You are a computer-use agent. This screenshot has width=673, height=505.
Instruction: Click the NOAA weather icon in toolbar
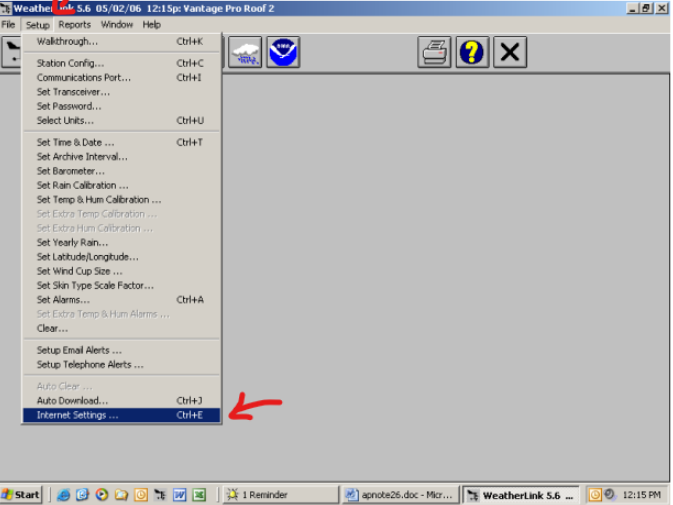pos(283,52)
